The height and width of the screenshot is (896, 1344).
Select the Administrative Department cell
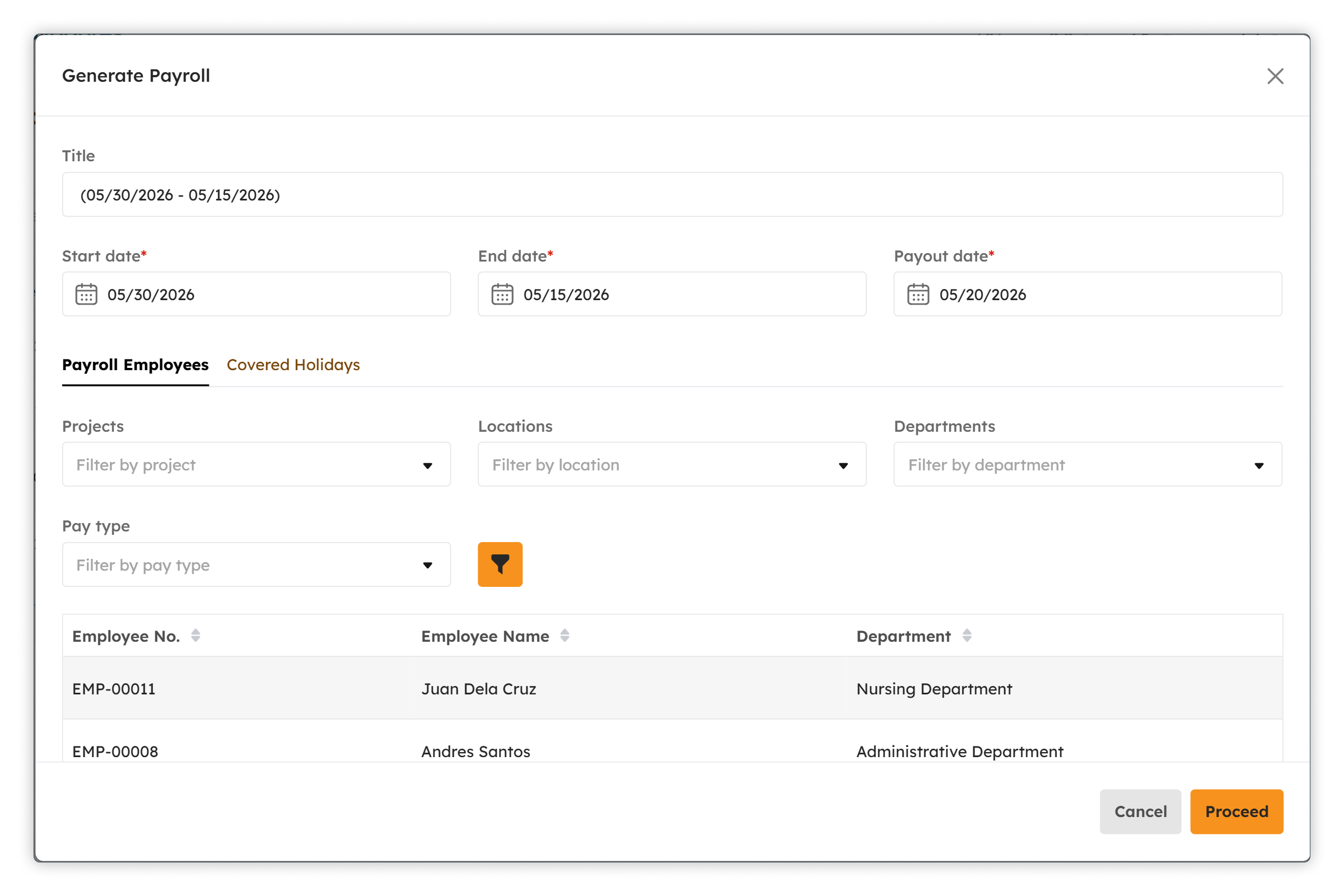click(x=960, y=752)
